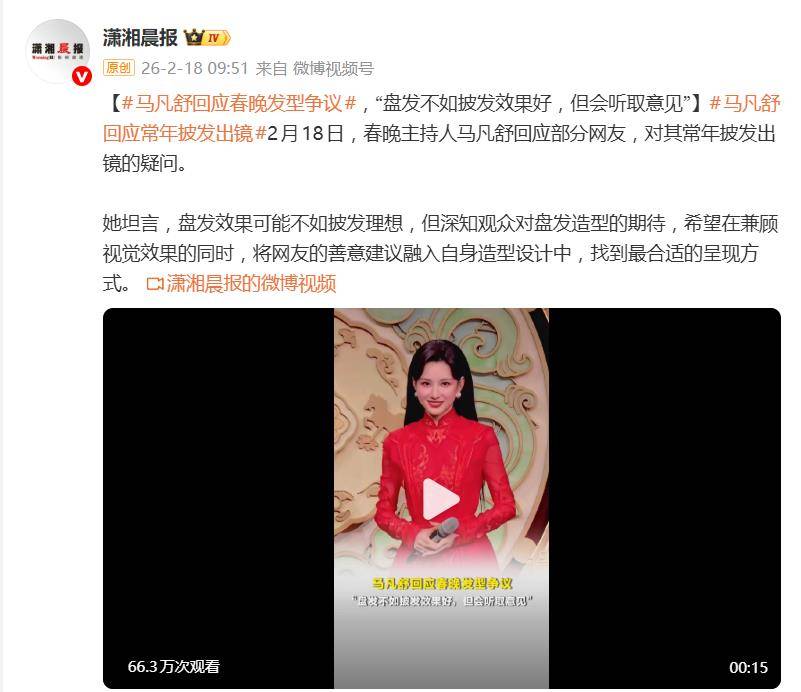Open the 潇湘晨报 profile avatar

(57, 51)
